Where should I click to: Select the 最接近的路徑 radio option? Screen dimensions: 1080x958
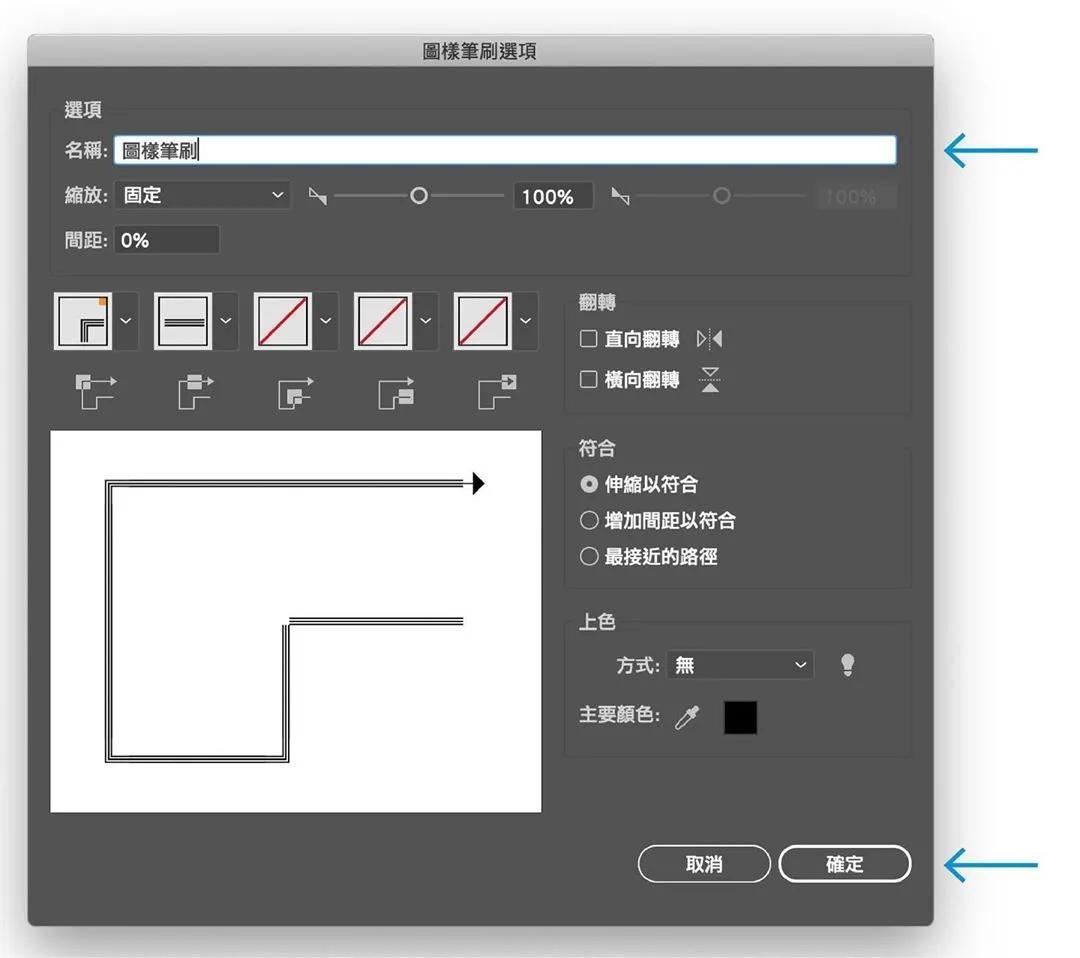(x=589, y=556)
